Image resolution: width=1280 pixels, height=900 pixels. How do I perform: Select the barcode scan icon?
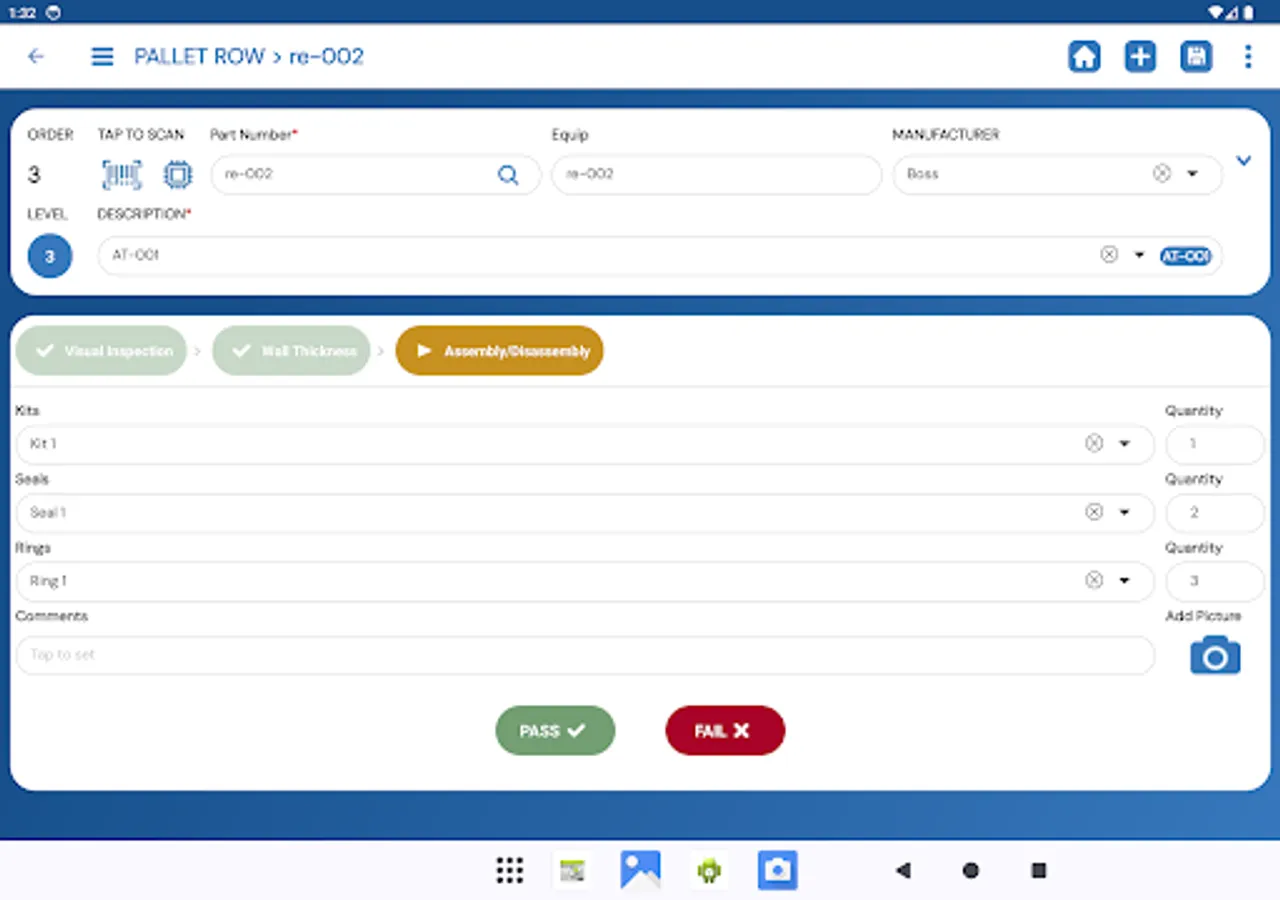coord(121,174)
